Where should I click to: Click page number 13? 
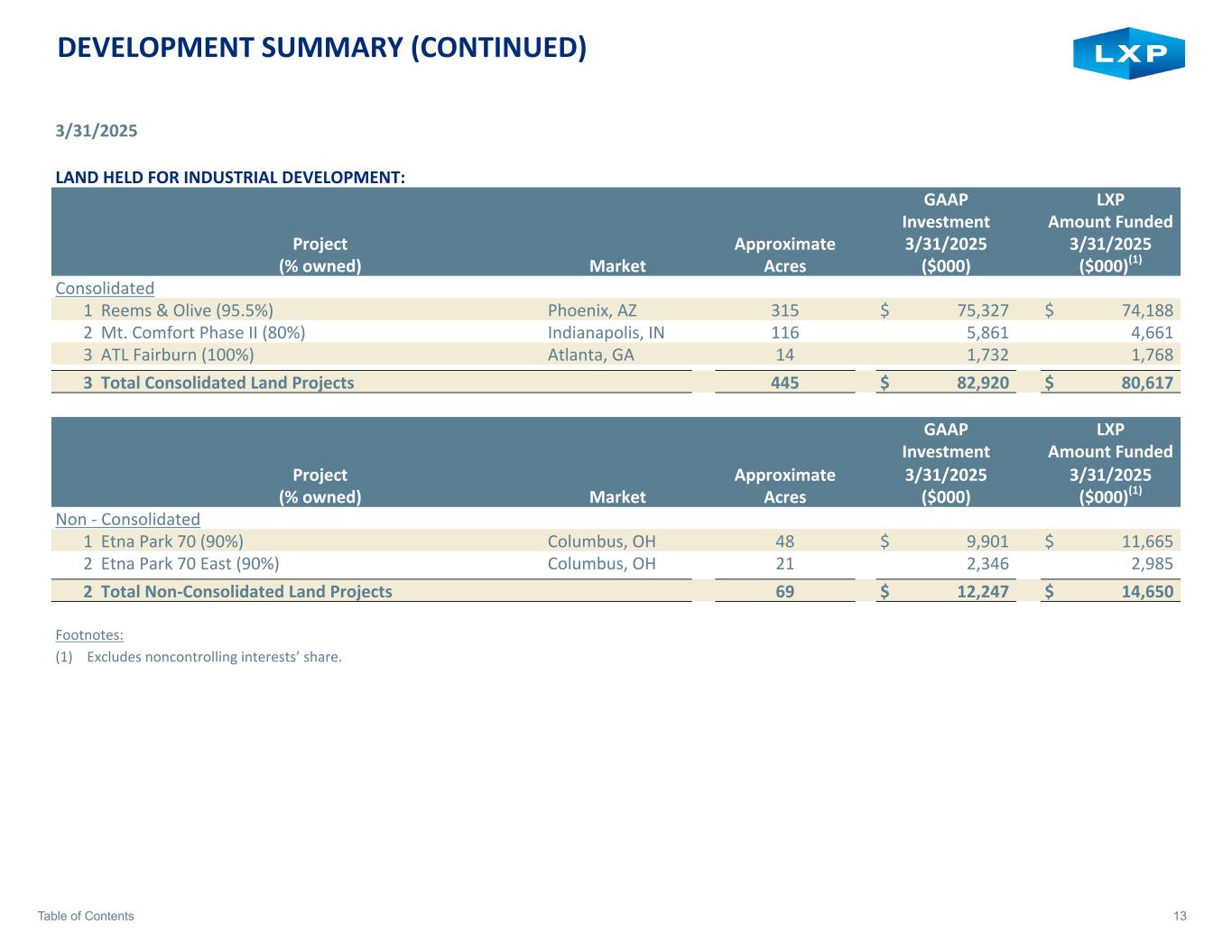tap(1180, 916)
